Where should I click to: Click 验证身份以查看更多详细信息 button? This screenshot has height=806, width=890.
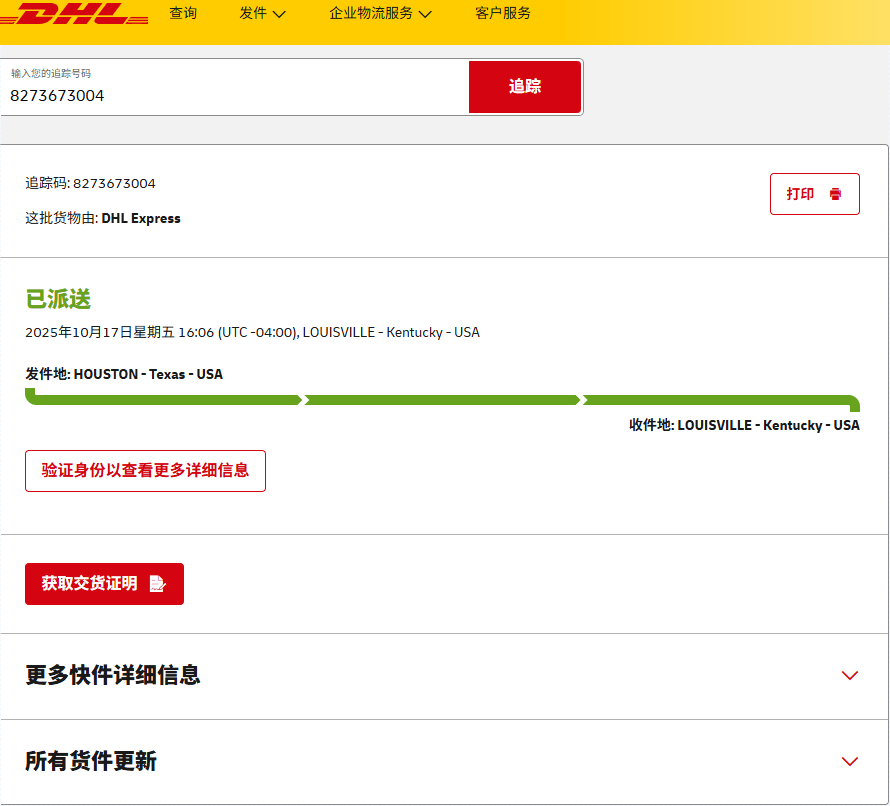(x=145, y=471)
